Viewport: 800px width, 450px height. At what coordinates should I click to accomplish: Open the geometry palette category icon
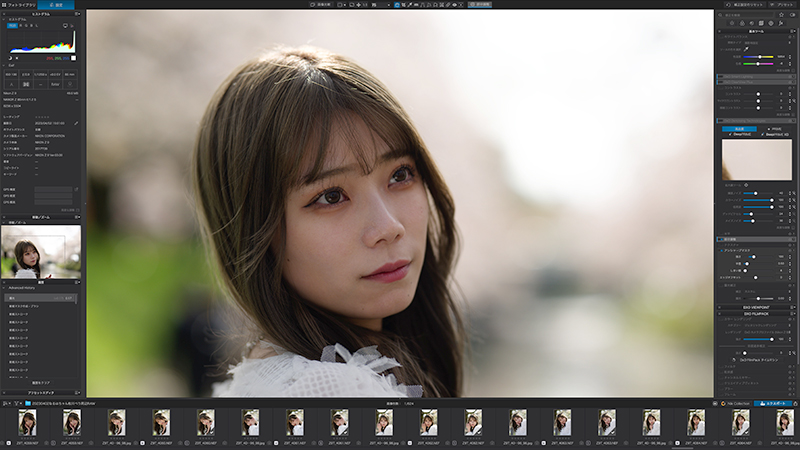coord(761,23)
